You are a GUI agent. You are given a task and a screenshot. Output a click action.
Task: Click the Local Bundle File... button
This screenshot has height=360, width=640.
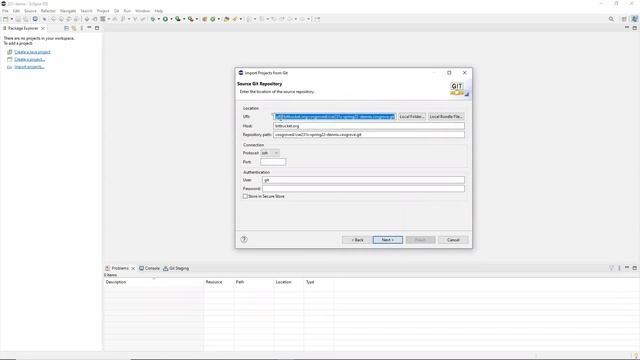[x=446, y=116]
